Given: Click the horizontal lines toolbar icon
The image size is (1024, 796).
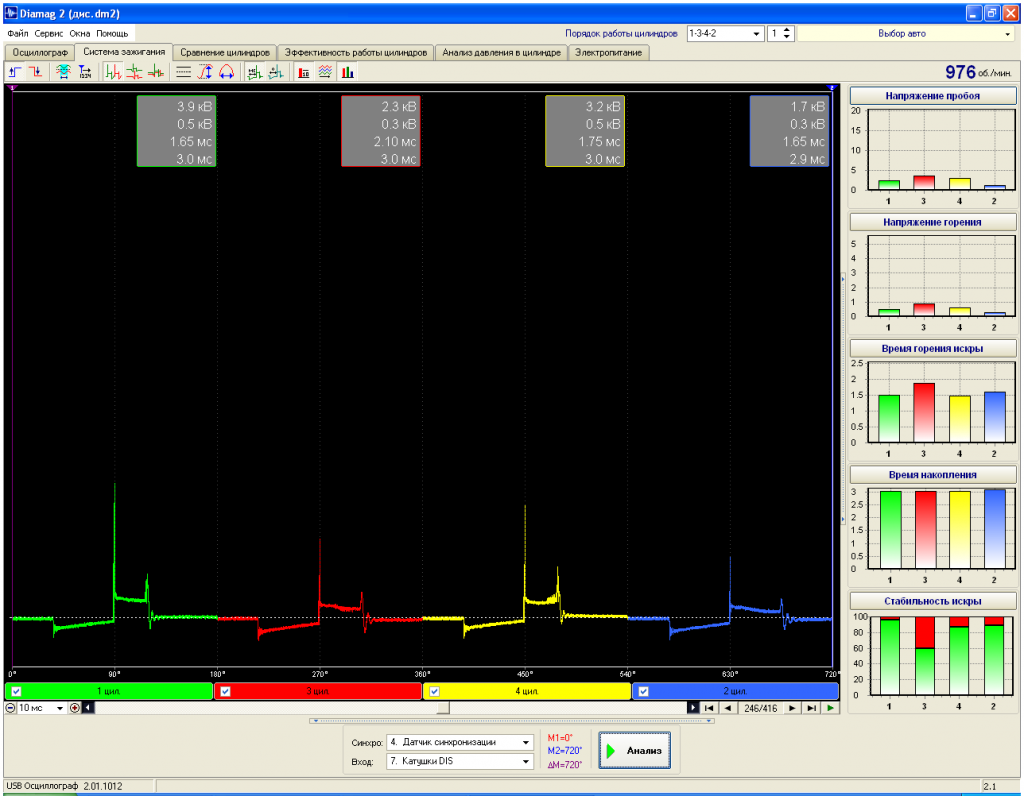Looking at the screenshot, I should pyautogui.click(x=184, y=72).
